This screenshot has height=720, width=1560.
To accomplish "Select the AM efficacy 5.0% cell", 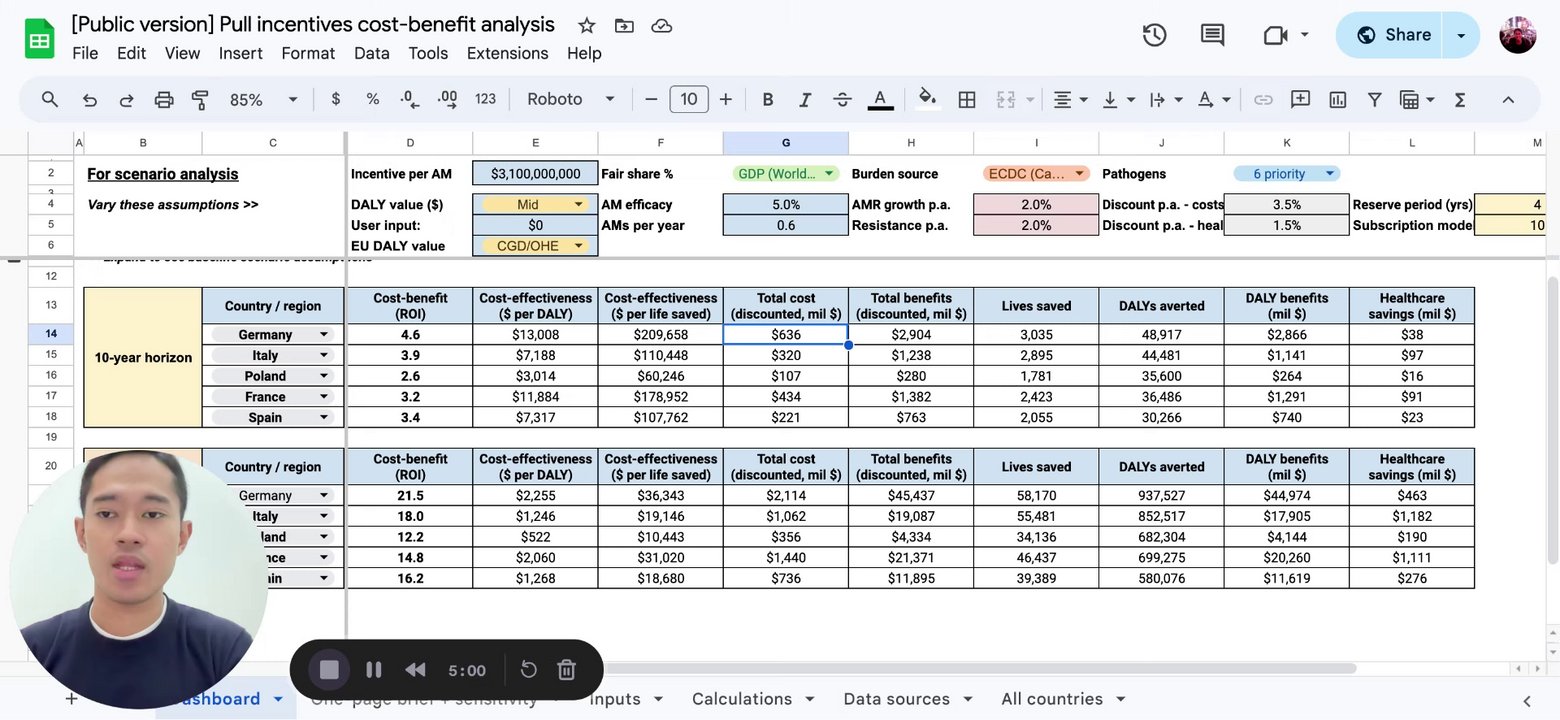I will [786, 205].
